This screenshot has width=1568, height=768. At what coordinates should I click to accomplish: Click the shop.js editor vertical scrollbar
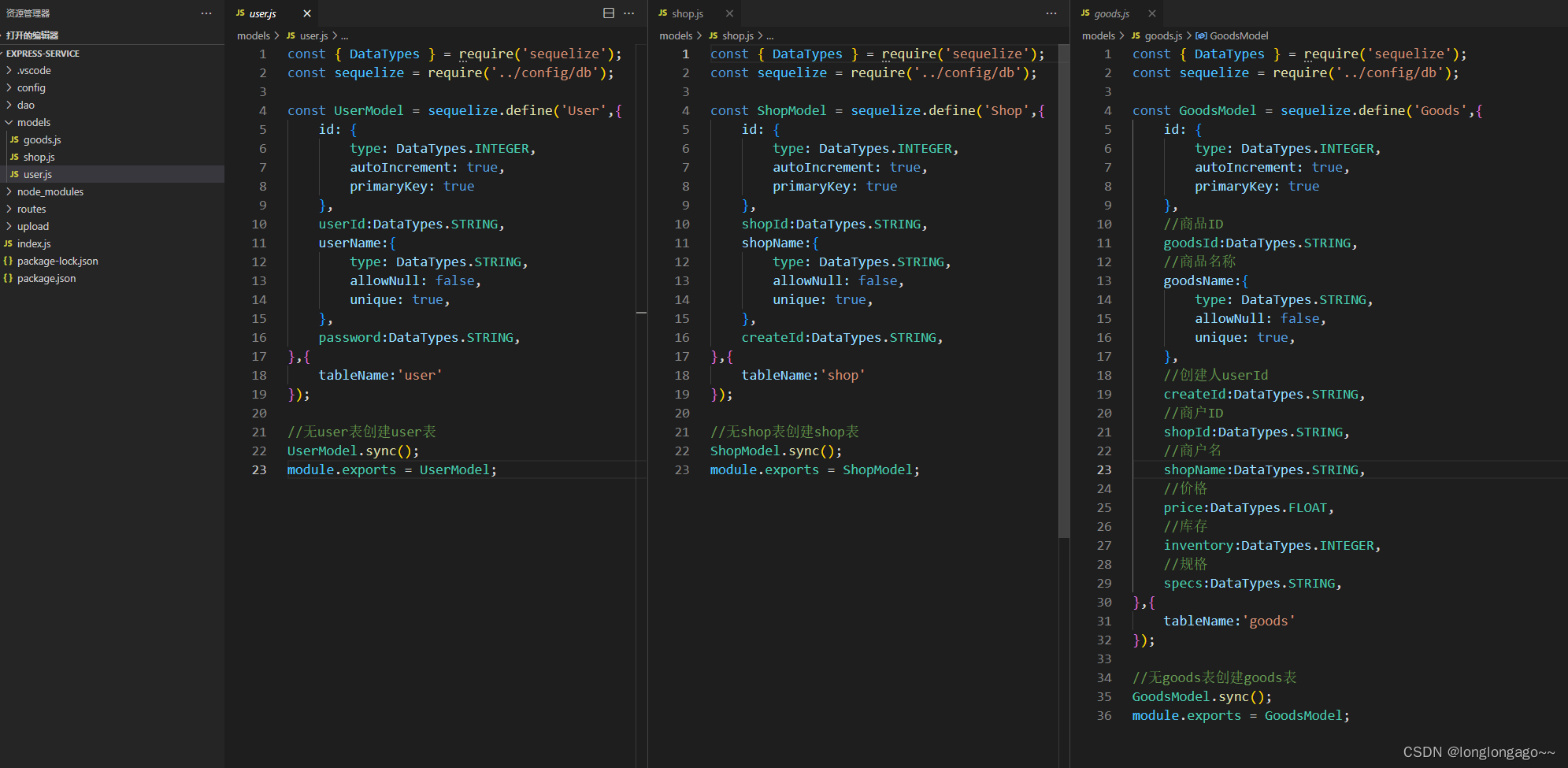coord(1064,291)
